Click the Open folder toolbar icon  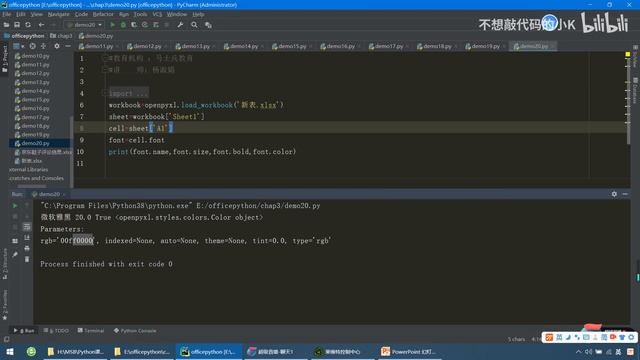[x=6, y=25]
